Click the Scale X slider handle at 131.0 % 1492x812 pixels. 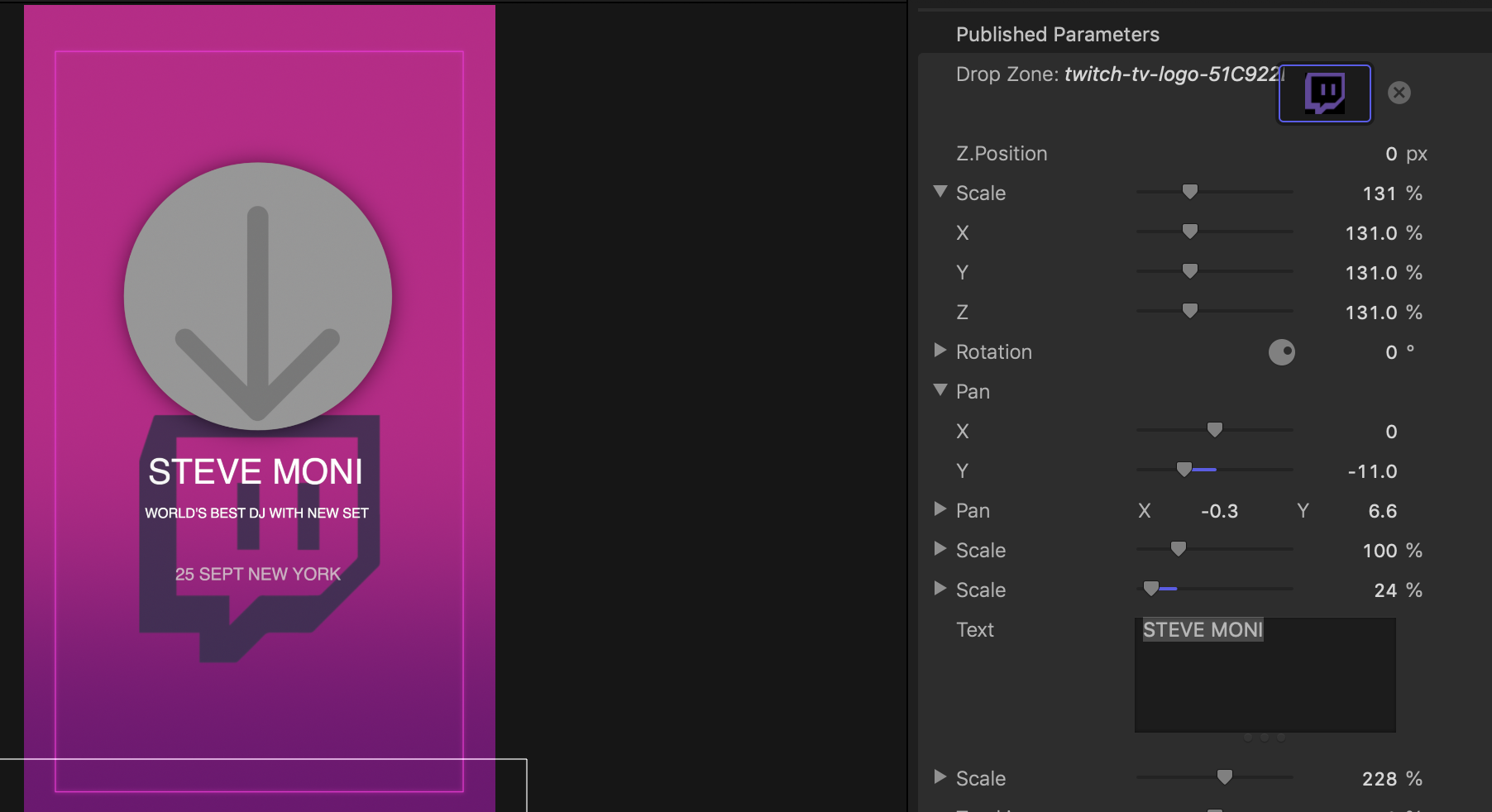tap(1190, 232)
